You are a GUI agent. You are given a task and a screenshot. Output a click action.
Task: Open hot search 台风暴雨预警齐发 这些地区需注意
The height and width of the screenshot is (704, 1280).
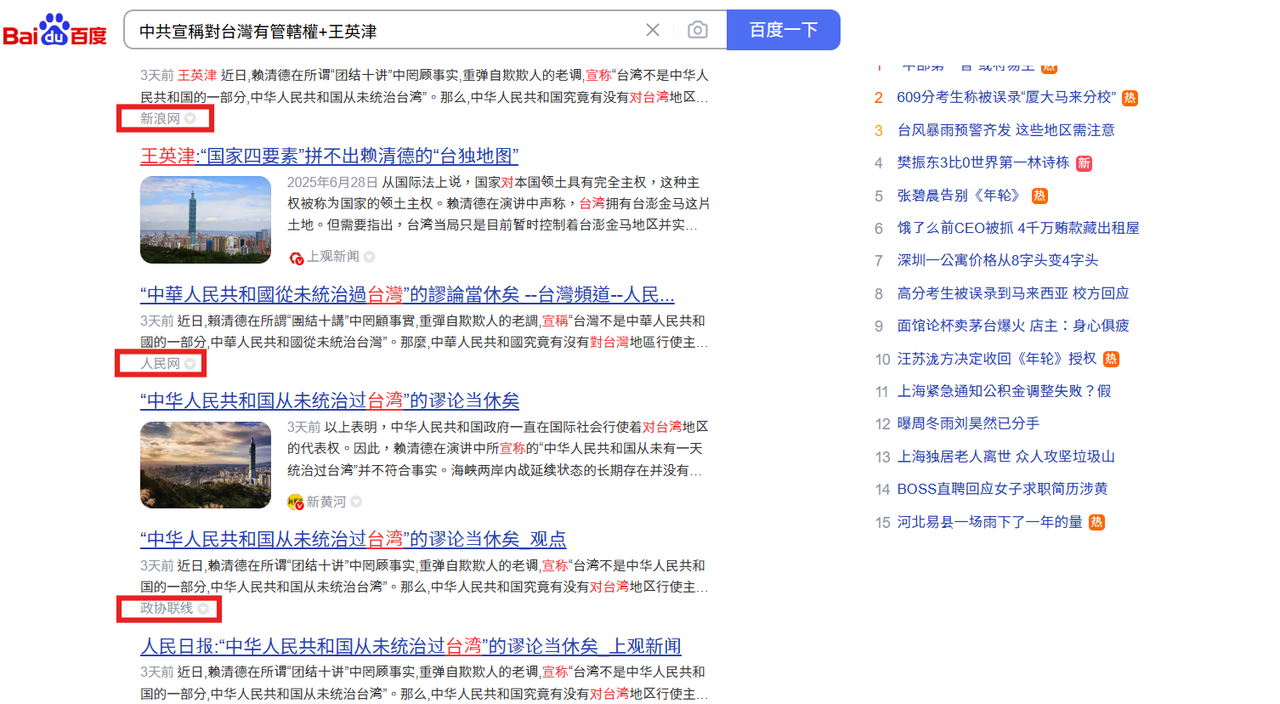point(1005,130)
